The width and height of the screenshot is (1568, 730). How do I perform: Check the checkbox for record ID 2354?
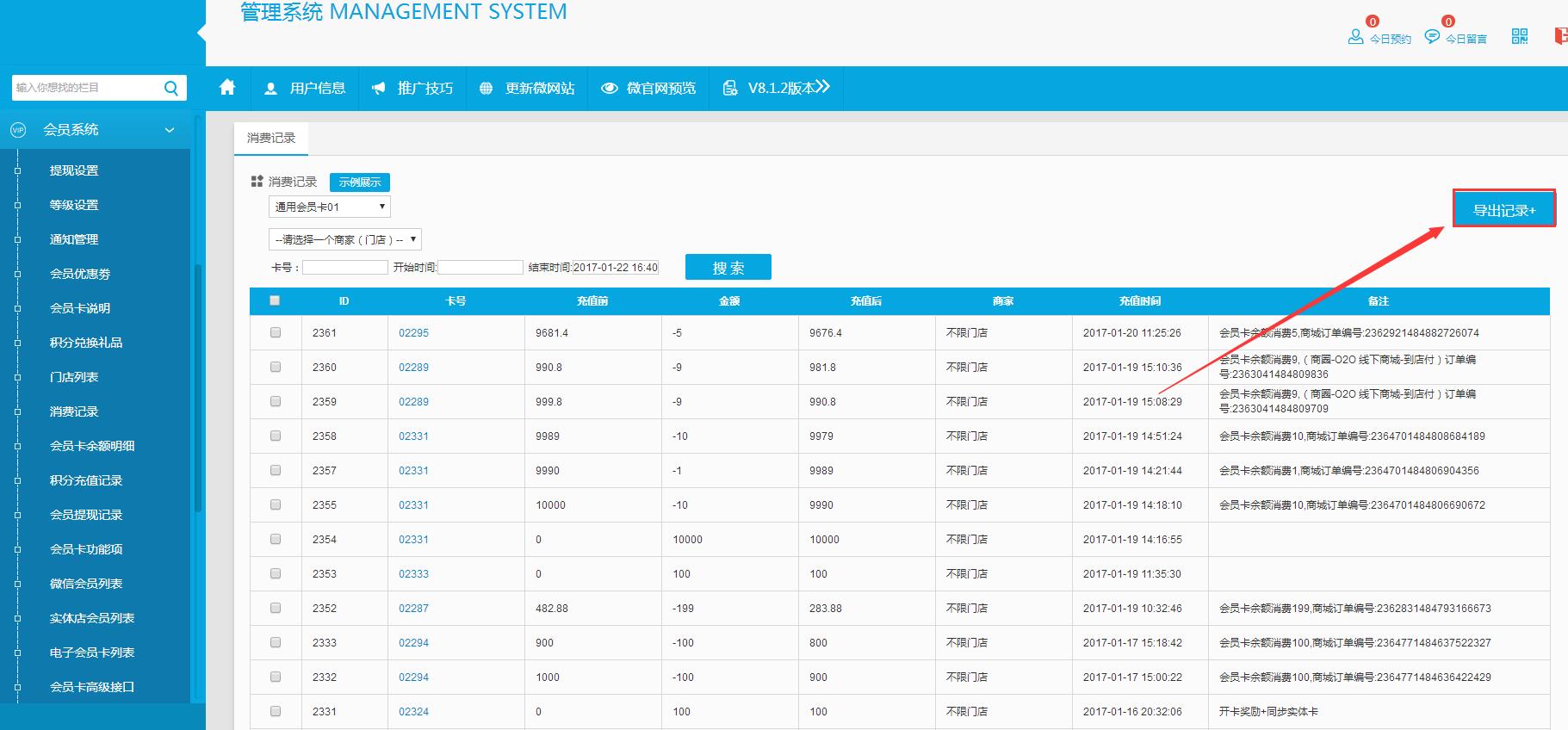[276, 539]
